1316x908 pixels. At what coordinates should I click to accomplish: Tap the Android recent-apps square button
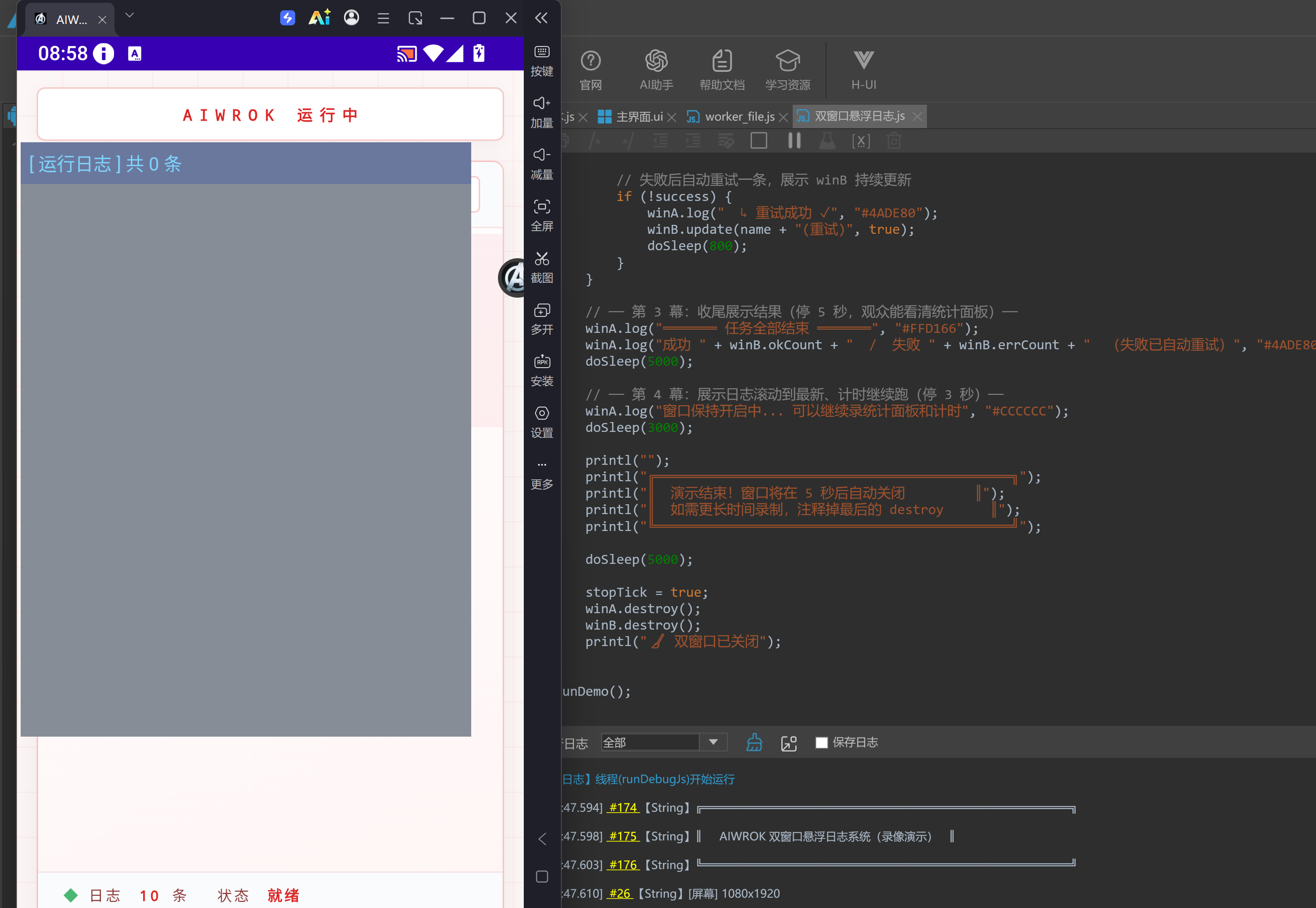click(542, 877)
